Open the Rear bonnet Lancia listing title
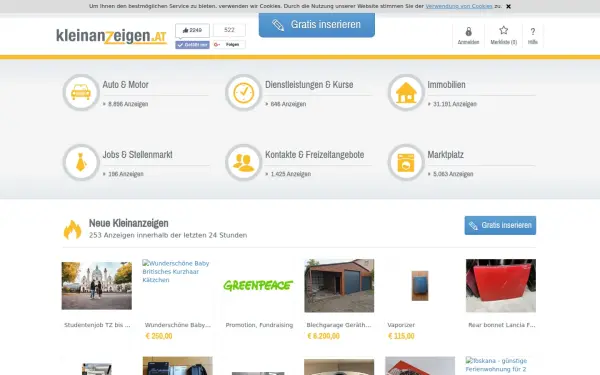 click(x=502, y=325)
